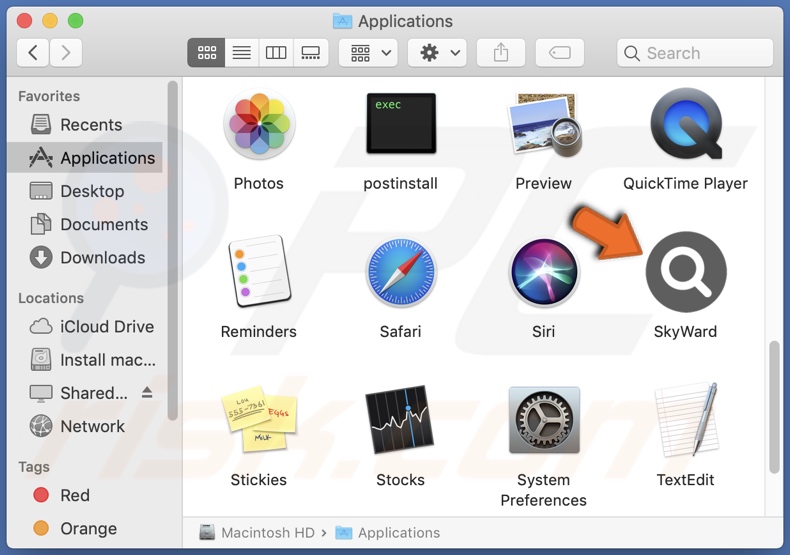The width and height of the screenshot is (790, 555).
Task: Switch to column view
Action: (276, 52)
